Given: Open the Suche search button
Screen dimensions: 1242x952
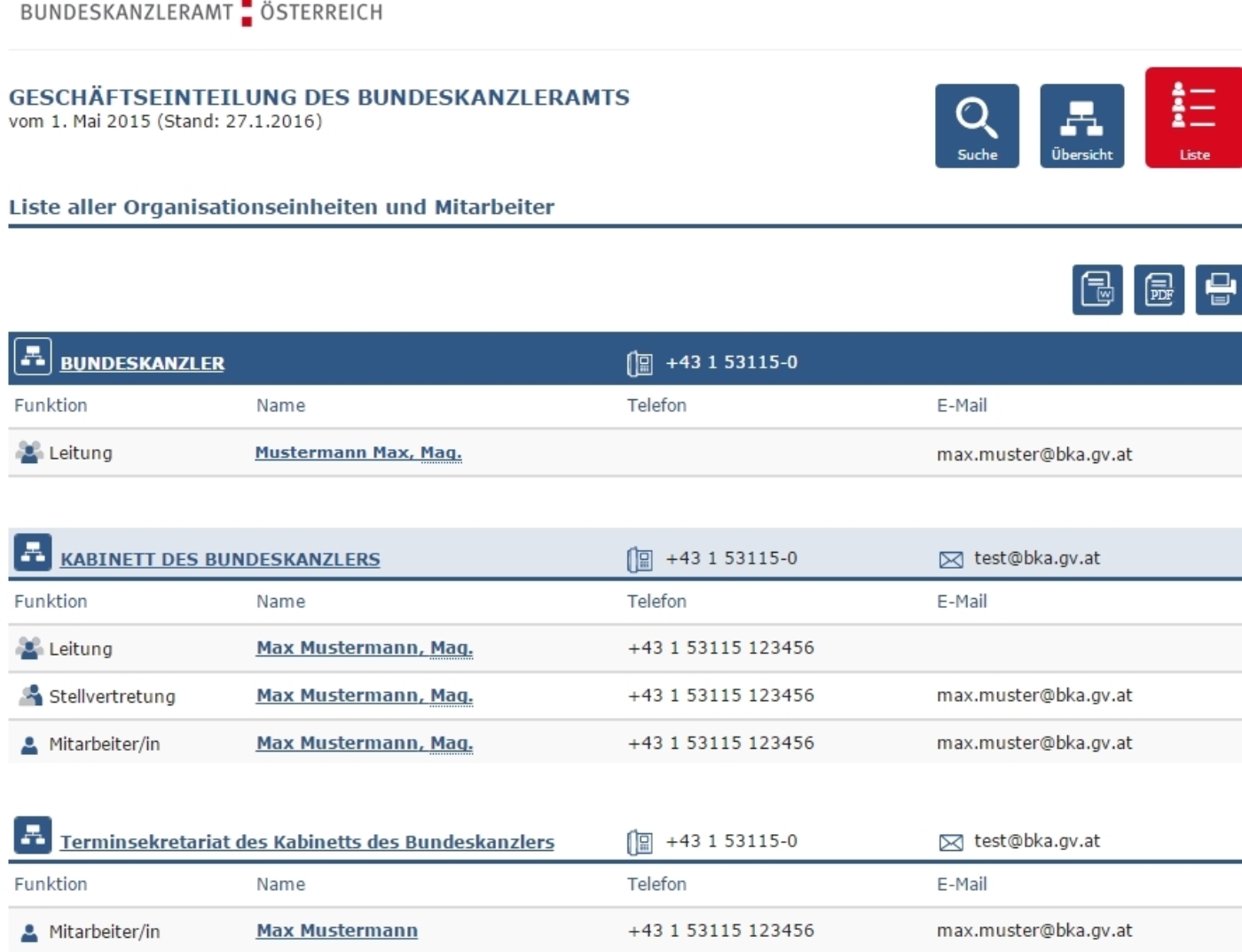Looking at the screenshot, I should pyautogui.click(x=977, y=126).
